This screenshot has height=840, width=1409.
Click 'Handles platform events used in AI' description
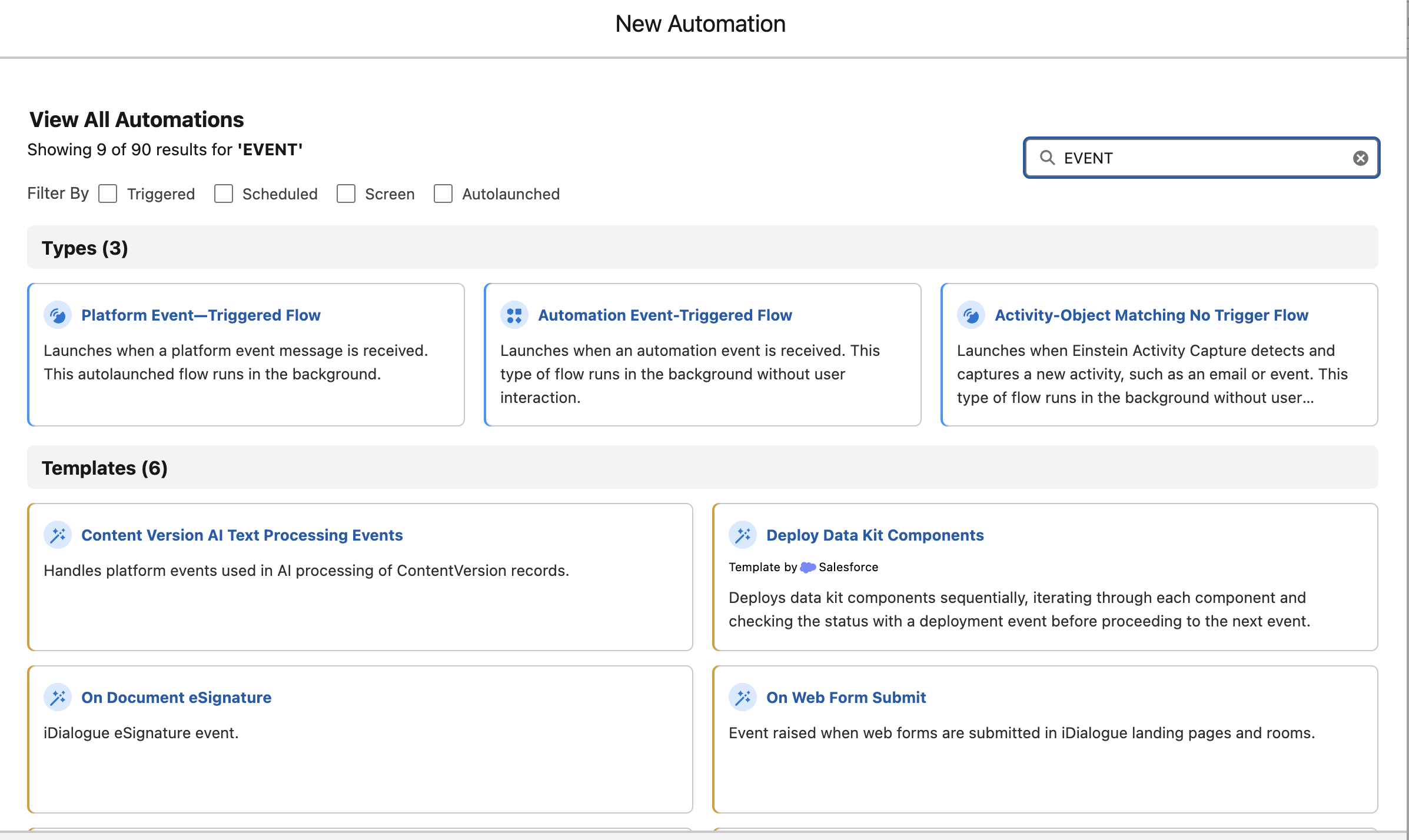point(306,571)
